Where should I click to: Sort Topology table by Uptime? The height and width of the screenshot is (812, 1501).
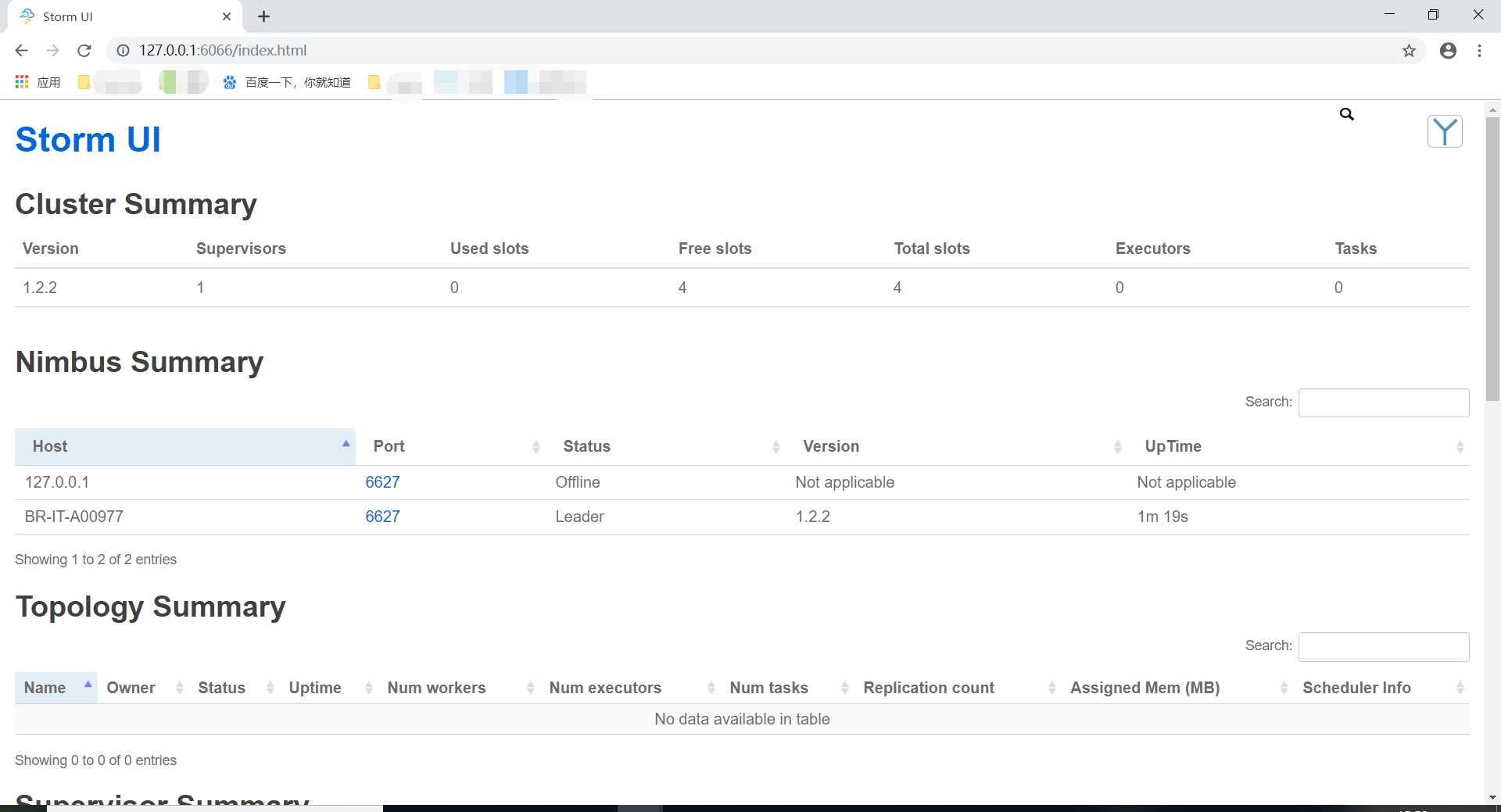click(x=328, y=688)
